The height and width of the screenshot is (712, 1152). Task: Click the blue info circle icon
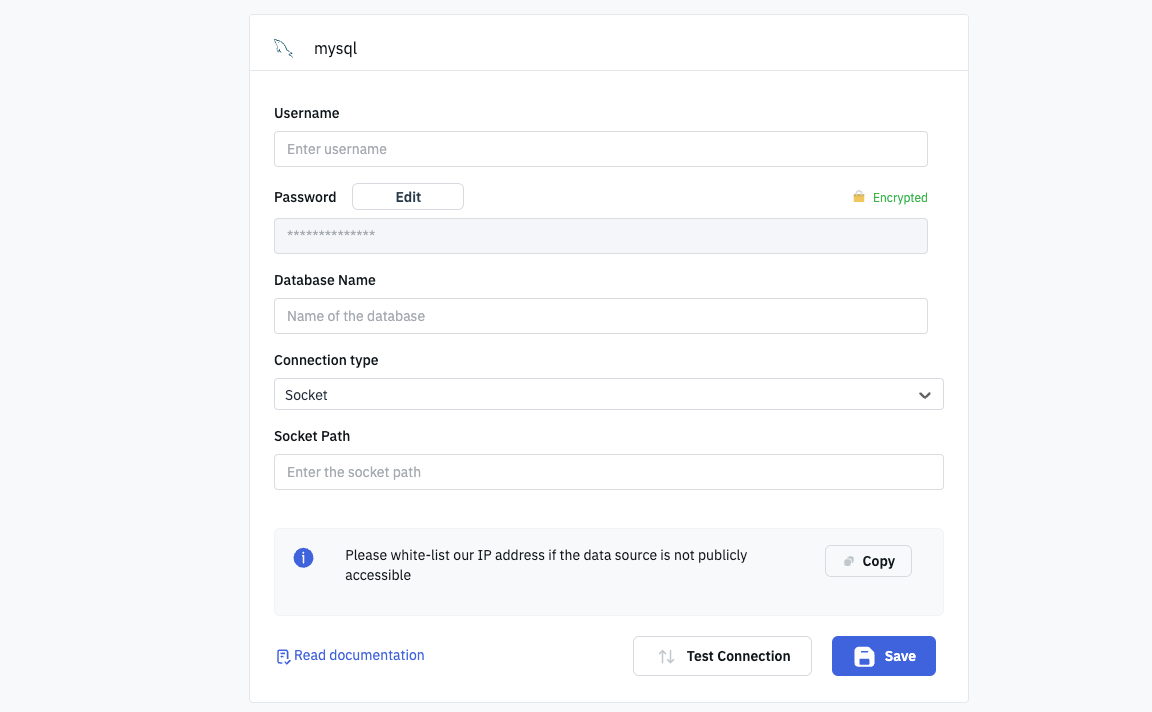(303, 558)
